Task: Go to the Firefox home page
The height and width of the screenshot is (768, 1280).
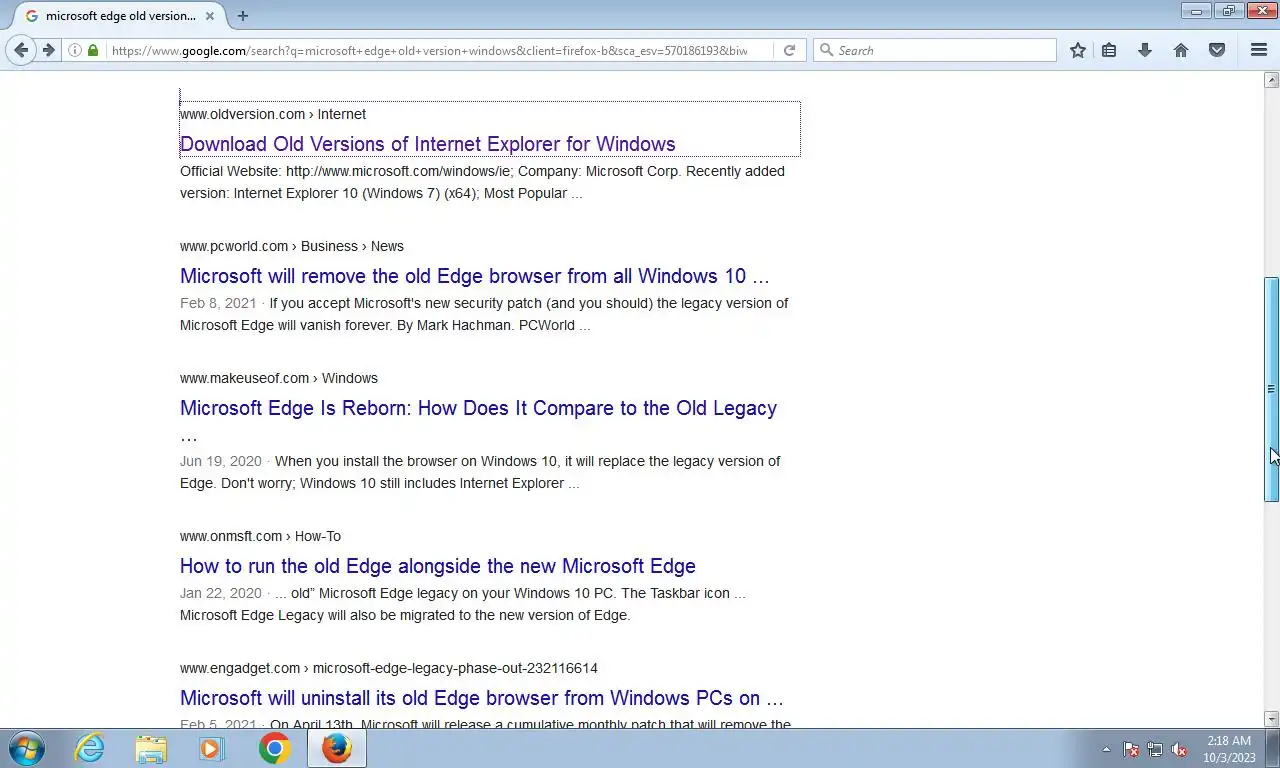Action: pos(1181,50)
